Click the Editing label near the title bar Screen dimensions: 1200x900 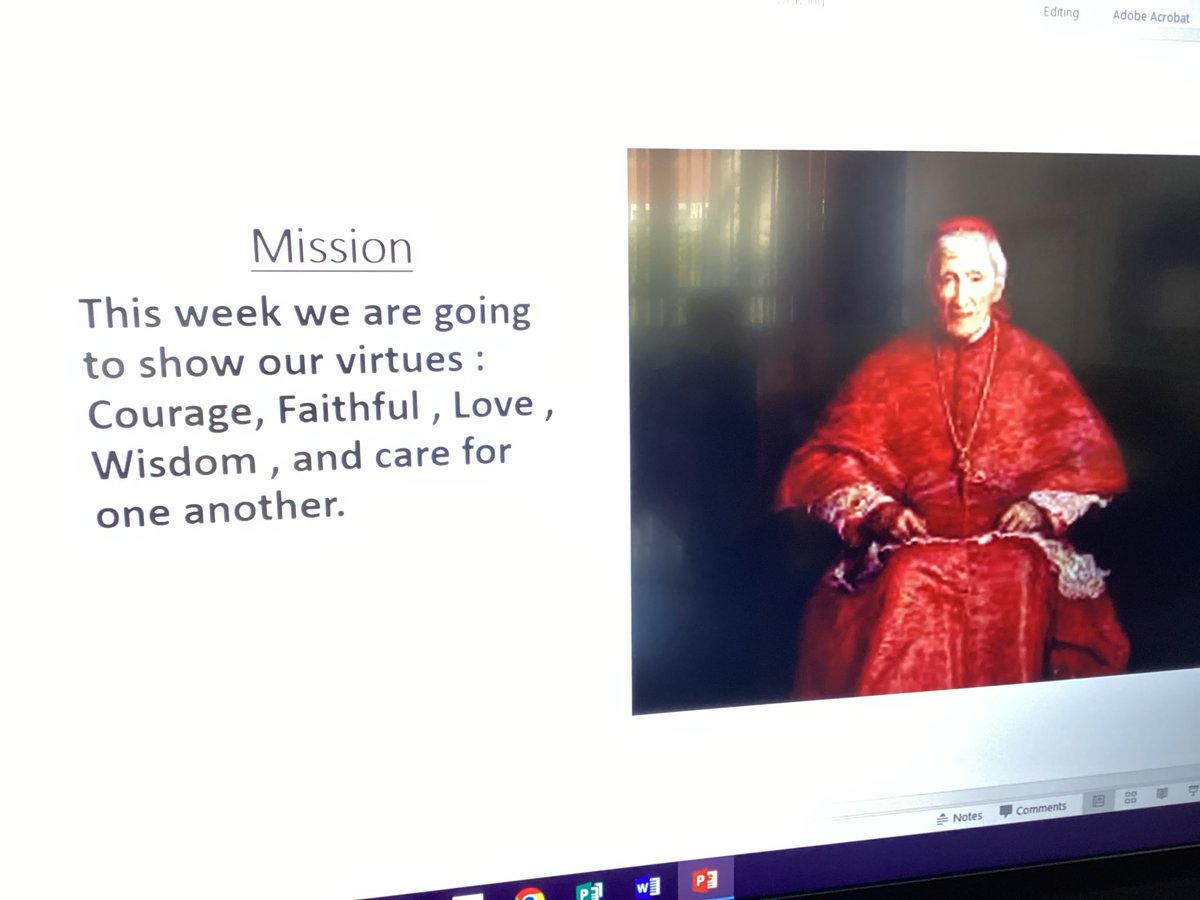click(1060, 12)
